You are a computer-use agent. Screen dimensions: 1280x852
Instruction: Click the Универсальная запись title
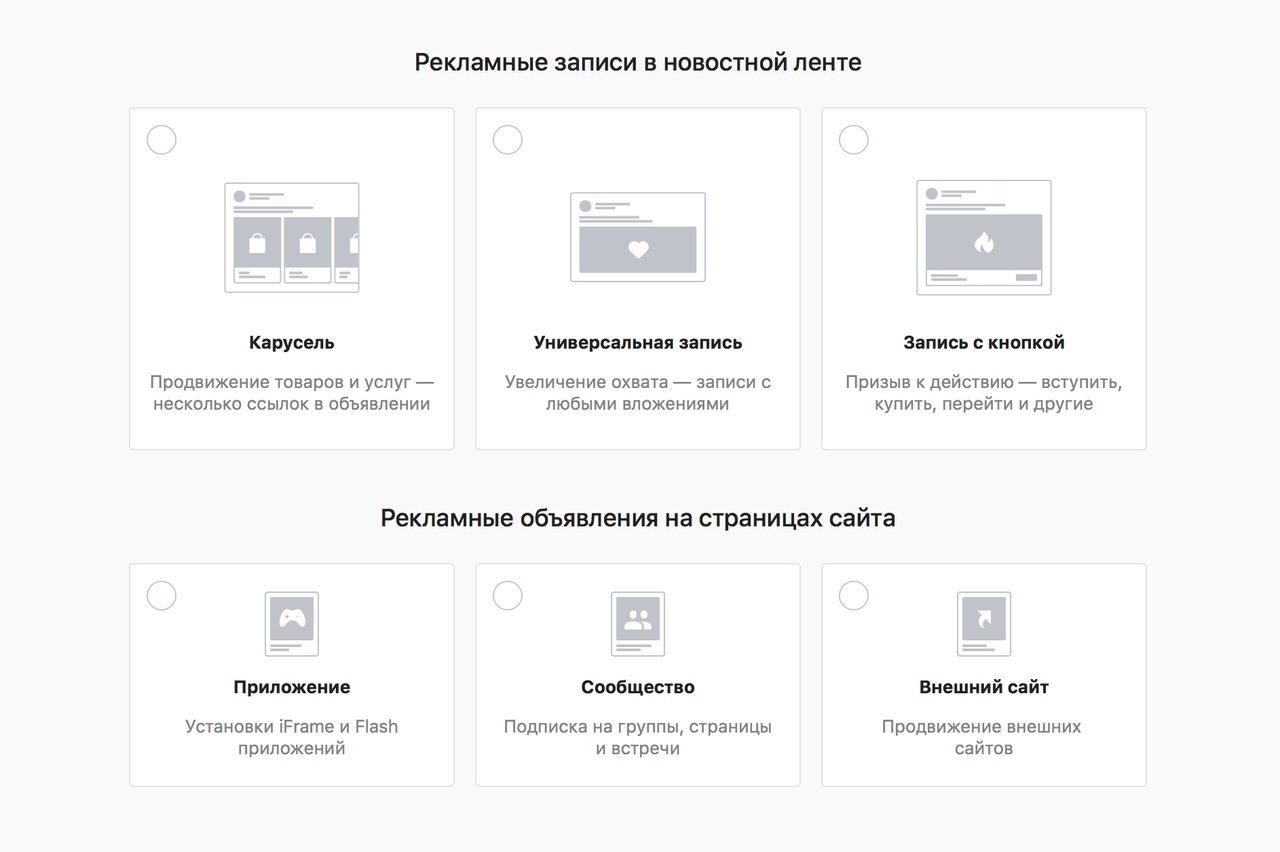[x=638, y=343]
